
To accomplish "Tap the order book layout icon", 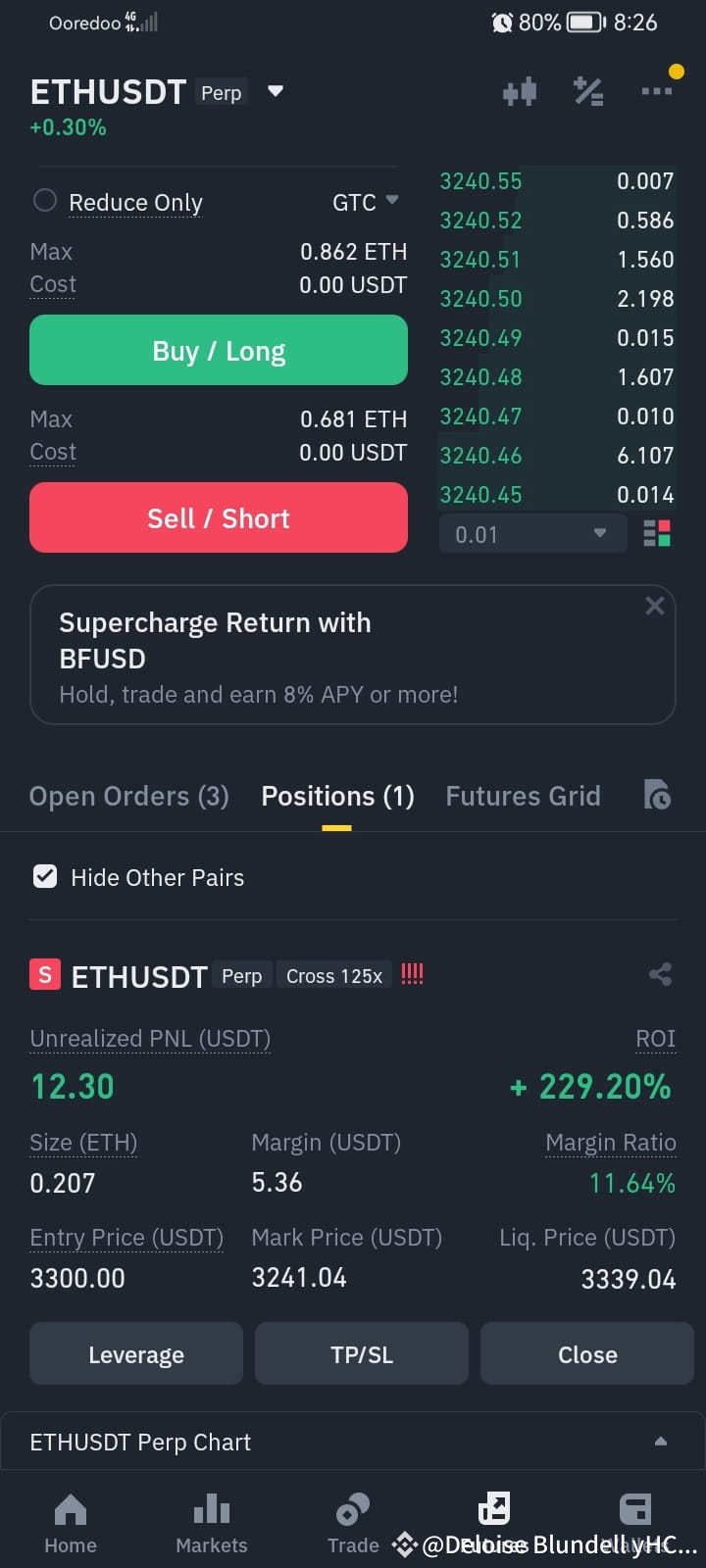I will 657,534.
